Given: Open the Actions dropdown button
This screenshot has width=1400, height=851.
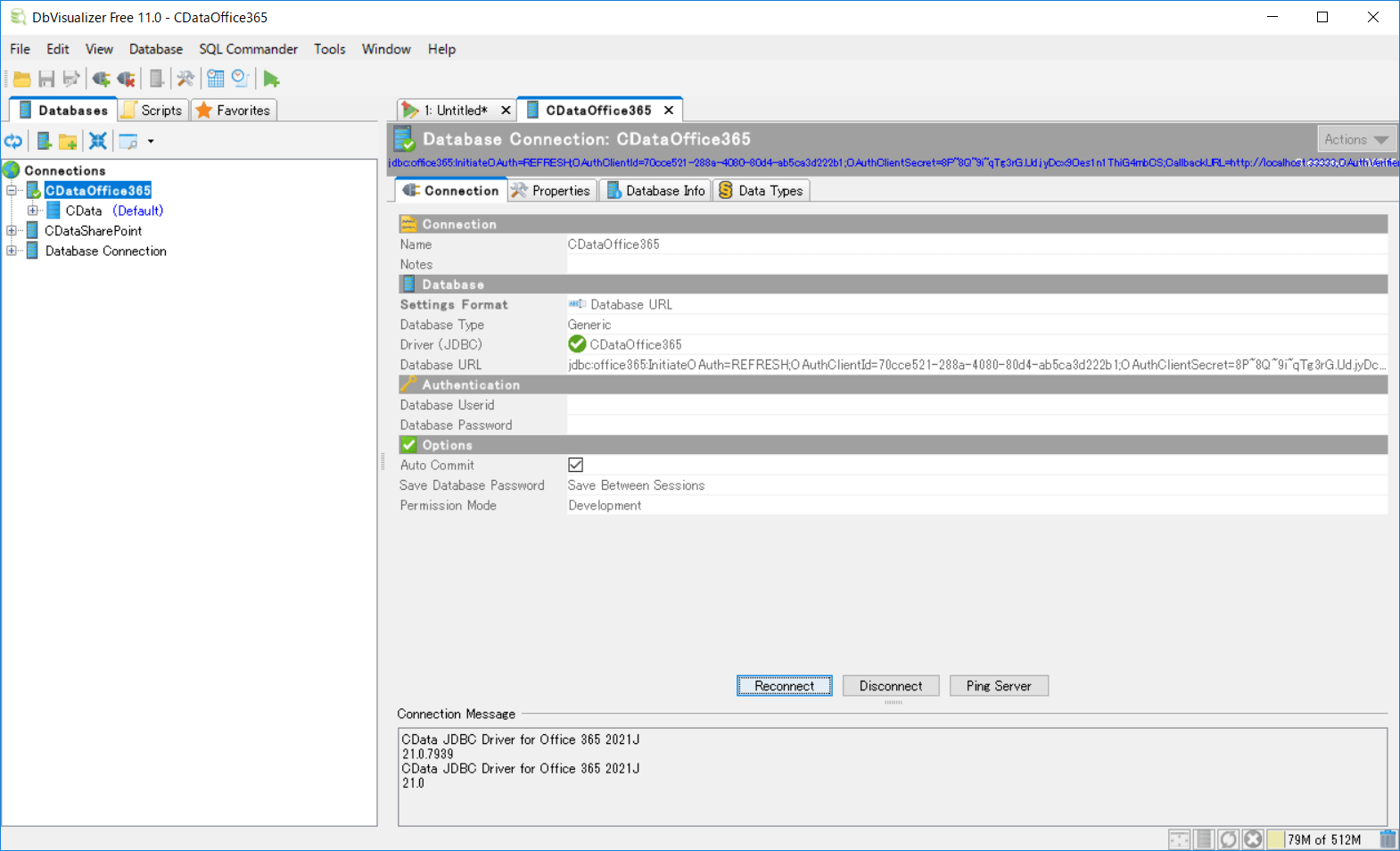Looking at the screenshot, I should click(x=1356, y=139).
